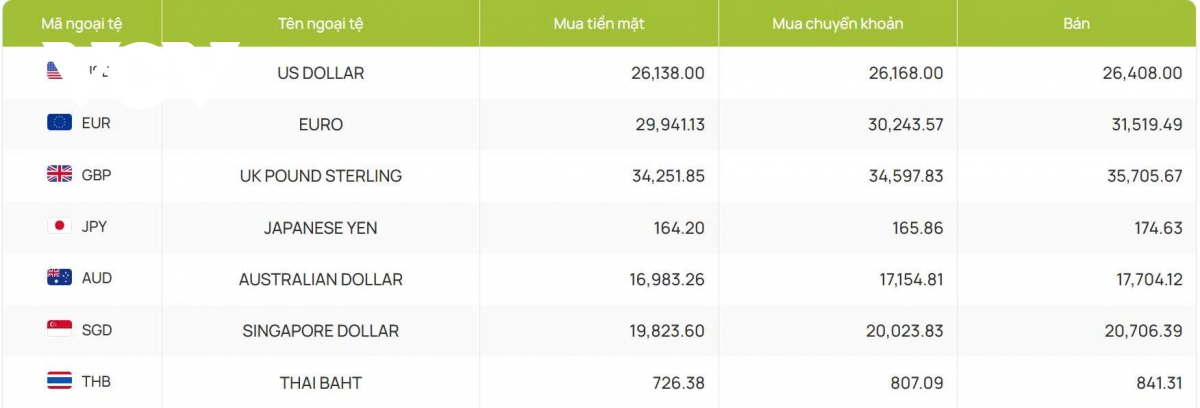Select the 'Tên ngoại tệ' column header
Viewport: 1200px width, 408px height.
[x=320, y=23]
